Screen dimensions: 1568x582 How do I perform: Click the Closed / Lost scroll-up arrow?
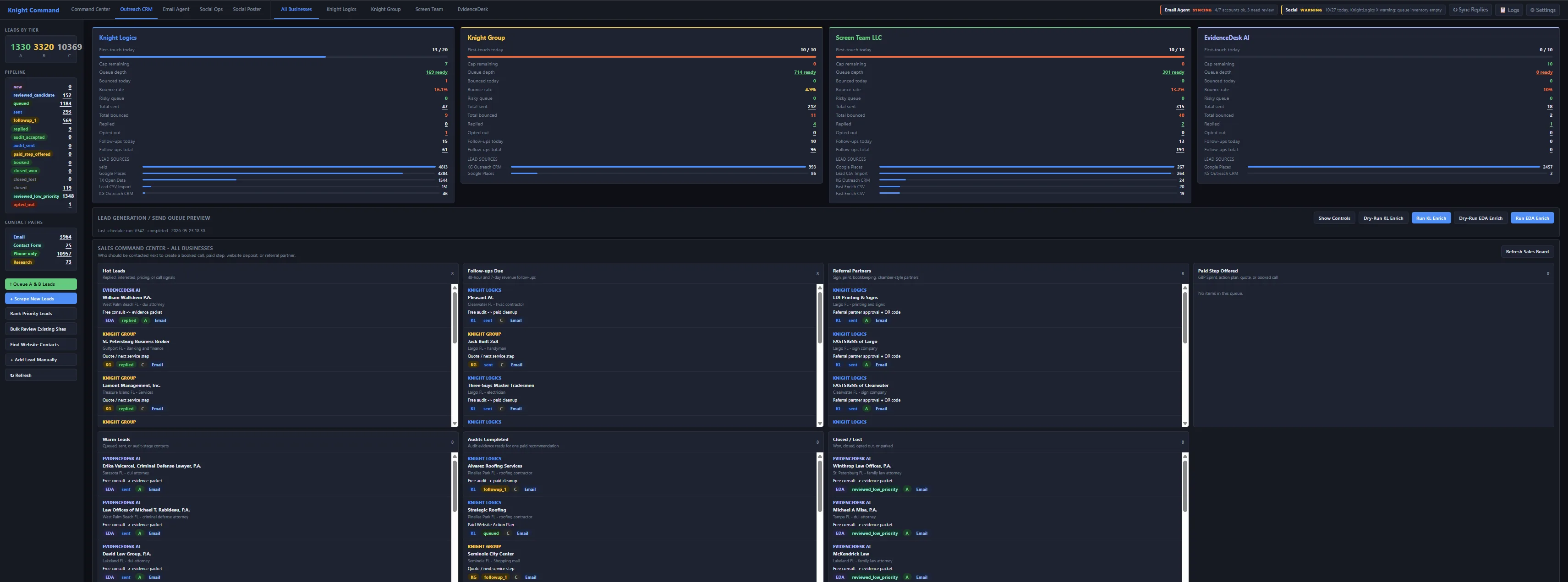(1184, 456)
